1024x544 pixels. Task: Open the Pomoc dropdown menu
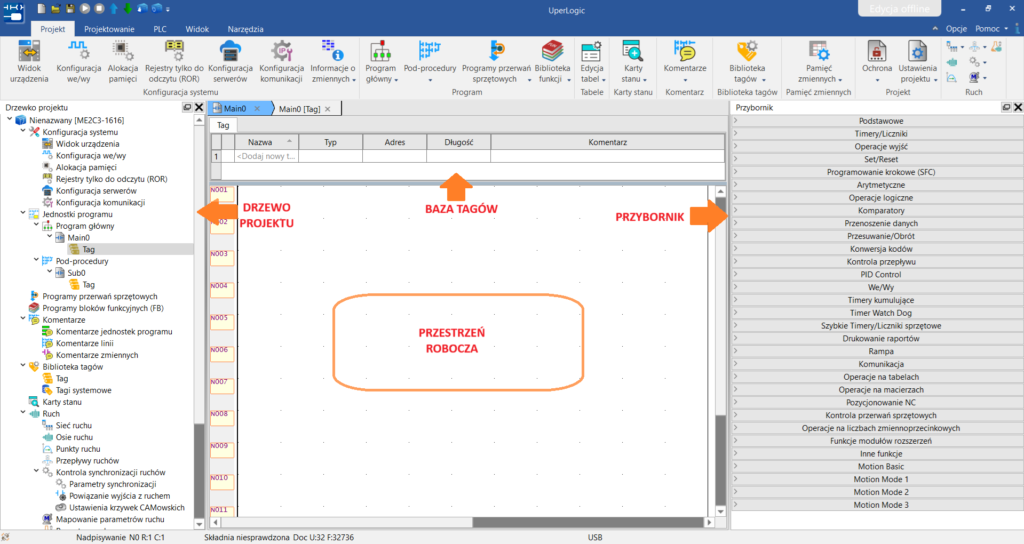pos(991,29)
